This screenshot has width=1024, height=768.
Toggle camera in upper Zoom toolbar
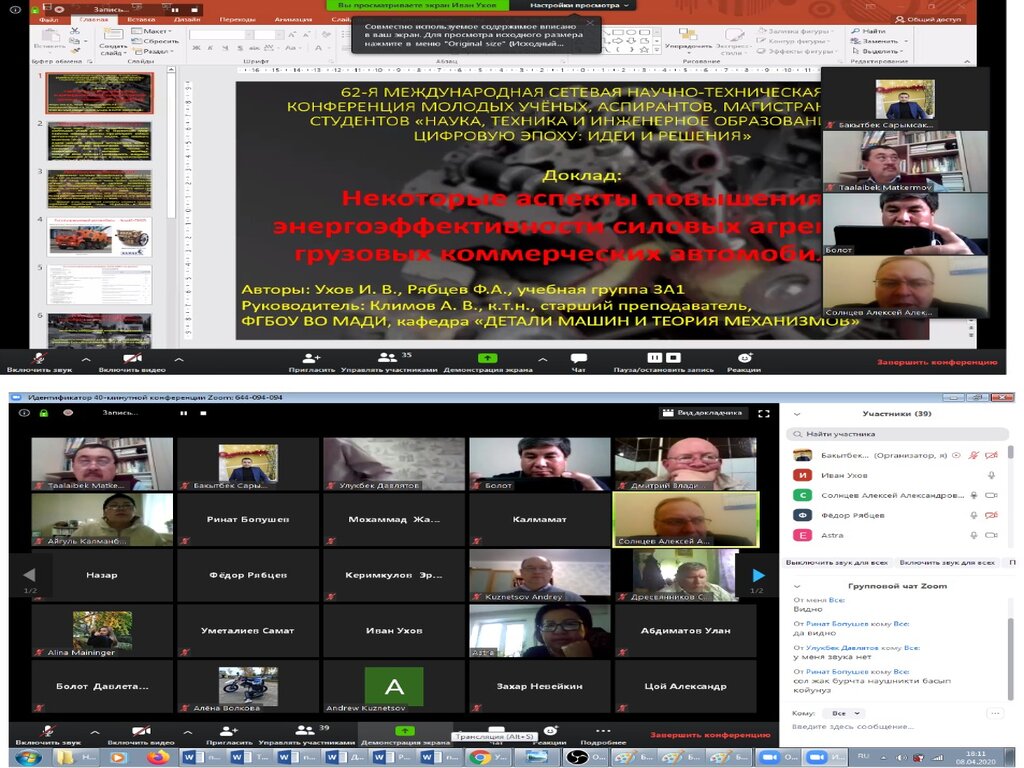[132, 361]
